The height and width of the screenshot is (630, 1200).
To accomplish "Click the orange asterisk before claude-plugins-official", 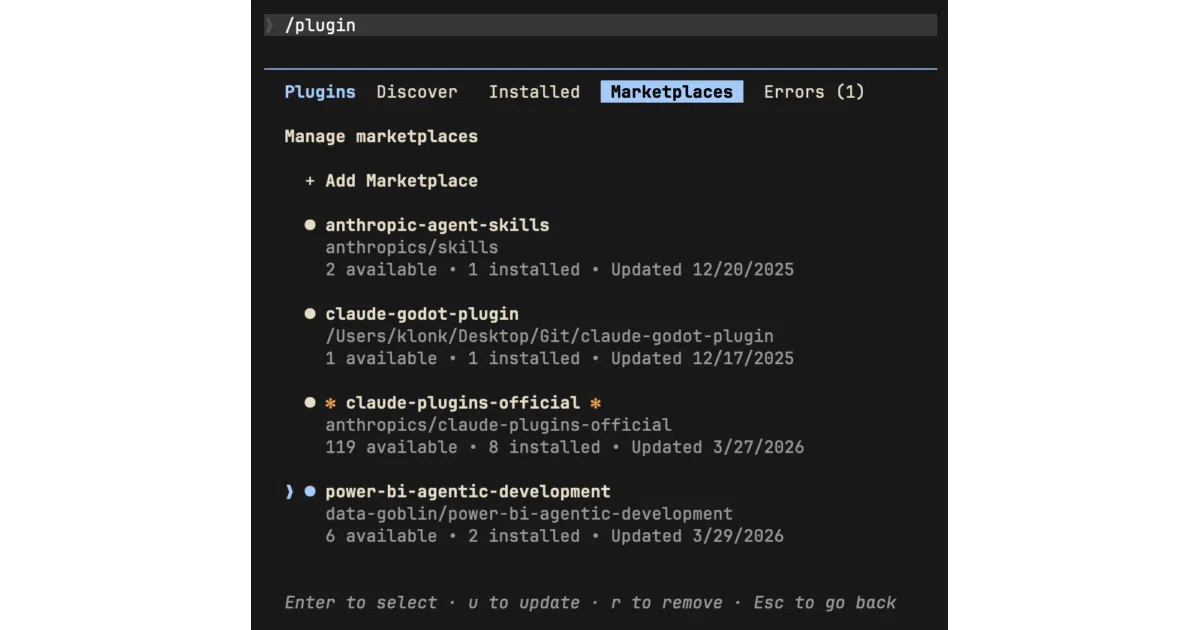I will pyautogui.click(x=331, y=403).
